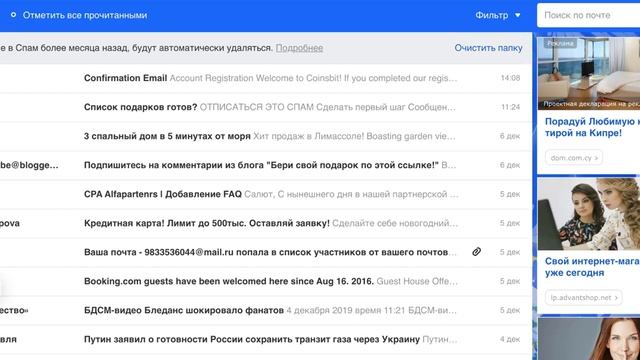Mark all as read via 'Отметить все прочитанными'

[x=84, y=15]
